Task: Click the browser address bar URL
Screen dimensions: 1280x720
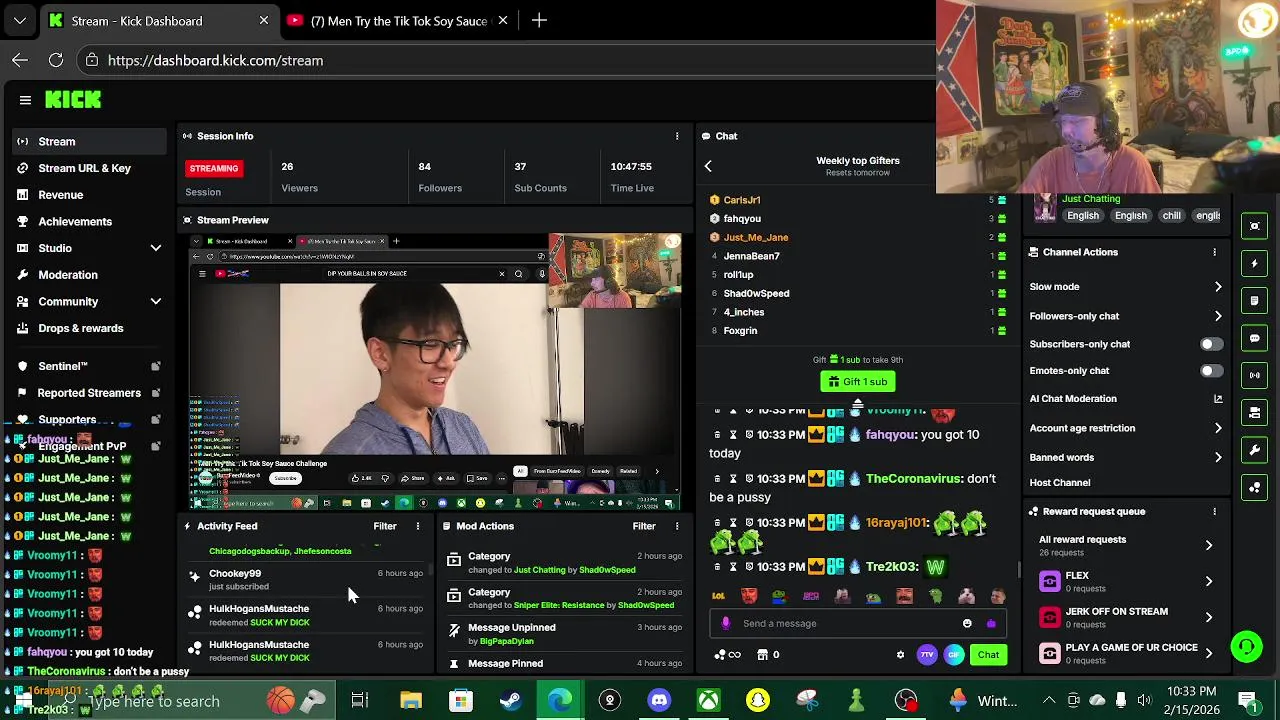Action: (x=215, y=61)
